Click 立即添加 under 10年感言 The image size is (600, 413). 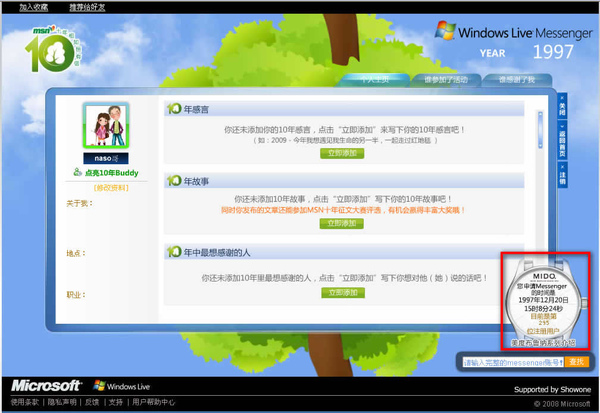coord(342,153)
